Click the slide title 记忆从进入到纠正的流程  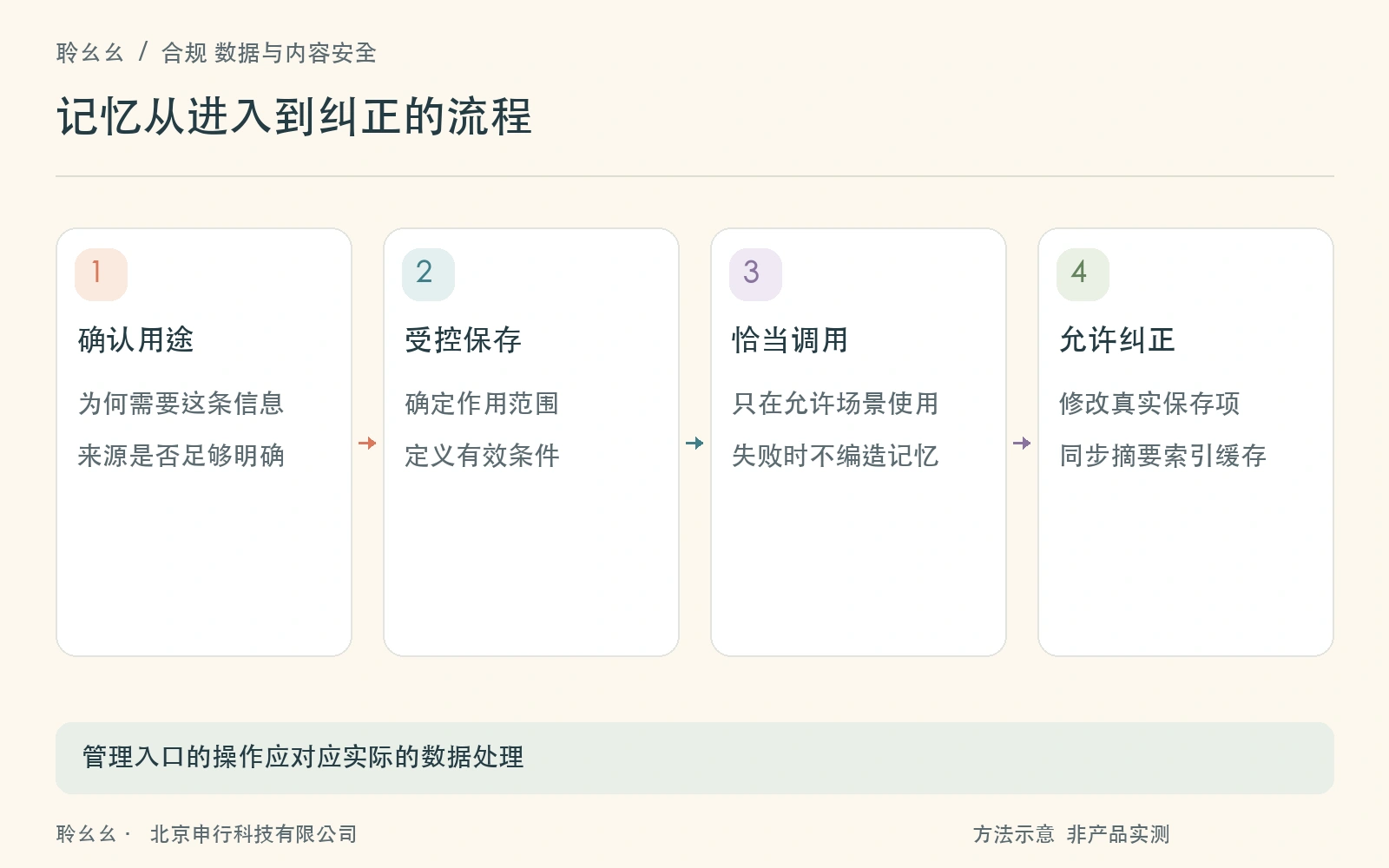[x=294, y=116]
